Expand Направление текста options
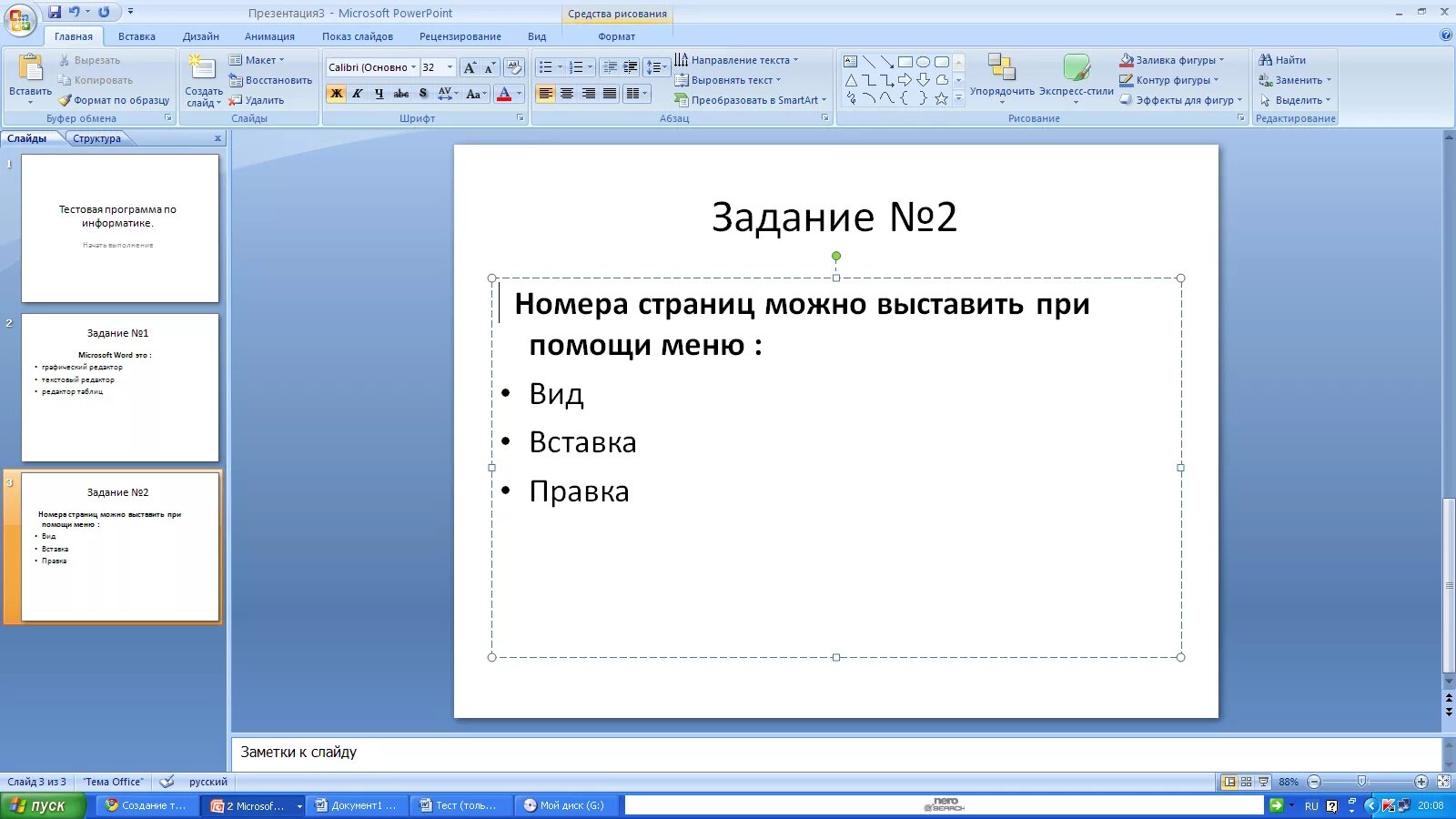Screen dimensions: 1456x819 pyautogui.click(x=736, y=60)
